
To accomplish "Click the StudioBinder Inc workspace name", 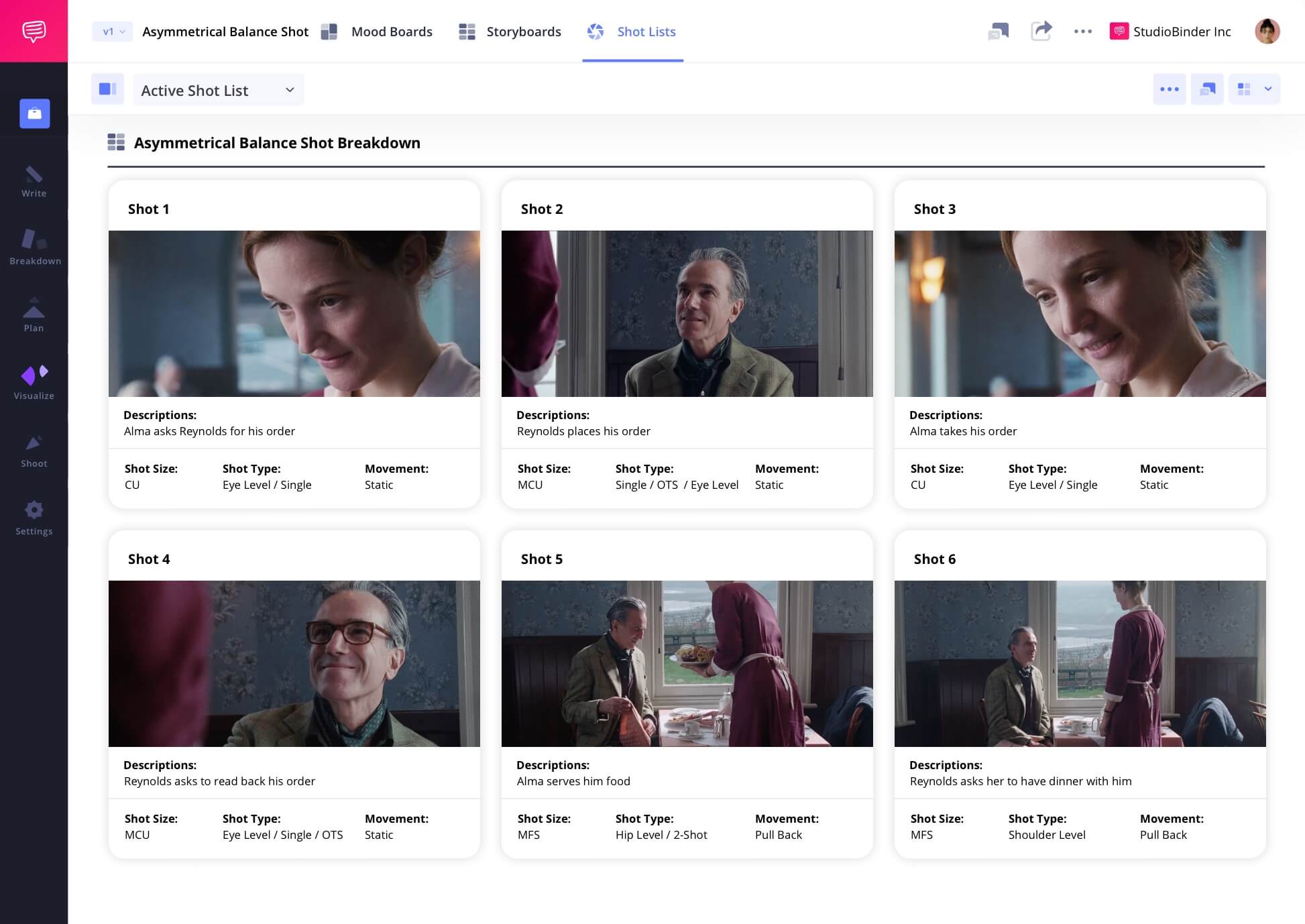I will [1181, 32].
